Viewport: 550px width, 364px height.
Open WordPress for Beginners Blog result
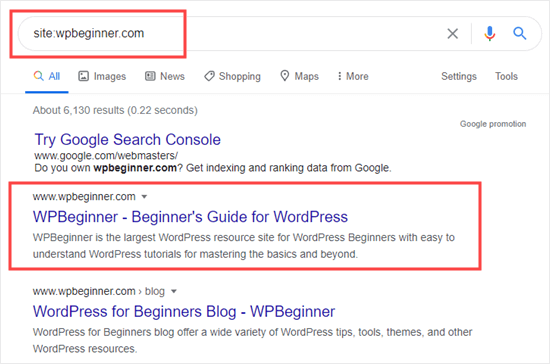tap(184, 311)
